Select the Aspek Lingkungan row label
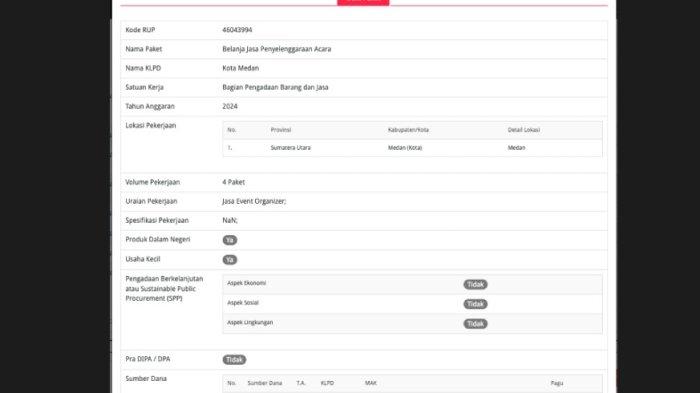 pyautogui.click(x=250, y=322)
